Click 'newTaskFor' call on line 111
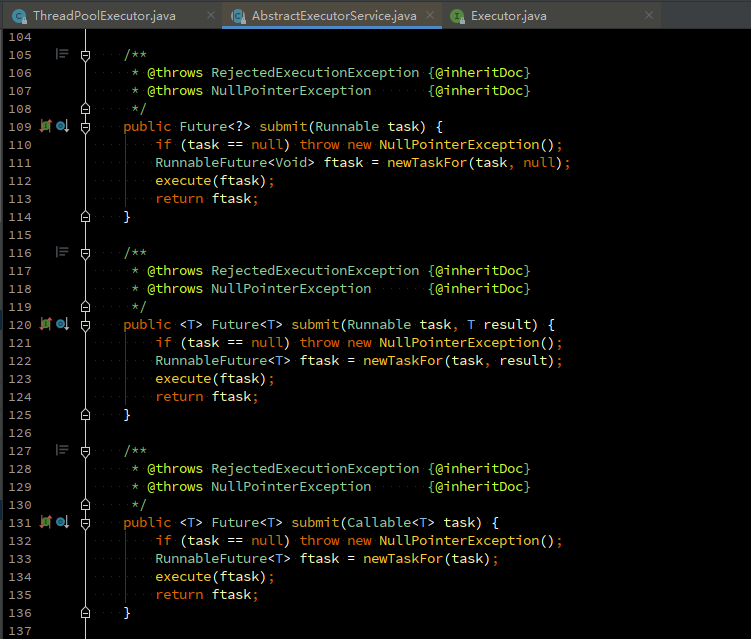 pyautogui.click(x=427, y=162)
